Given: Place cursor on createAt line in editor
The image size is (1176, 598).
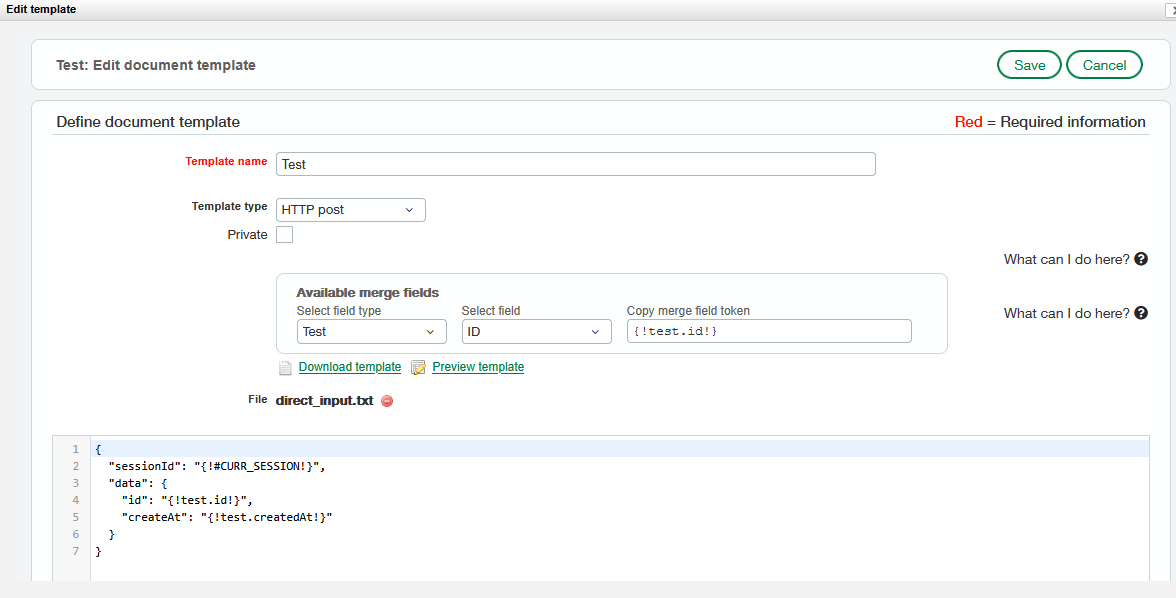Looking at the screenshot, I should [226, 517].
